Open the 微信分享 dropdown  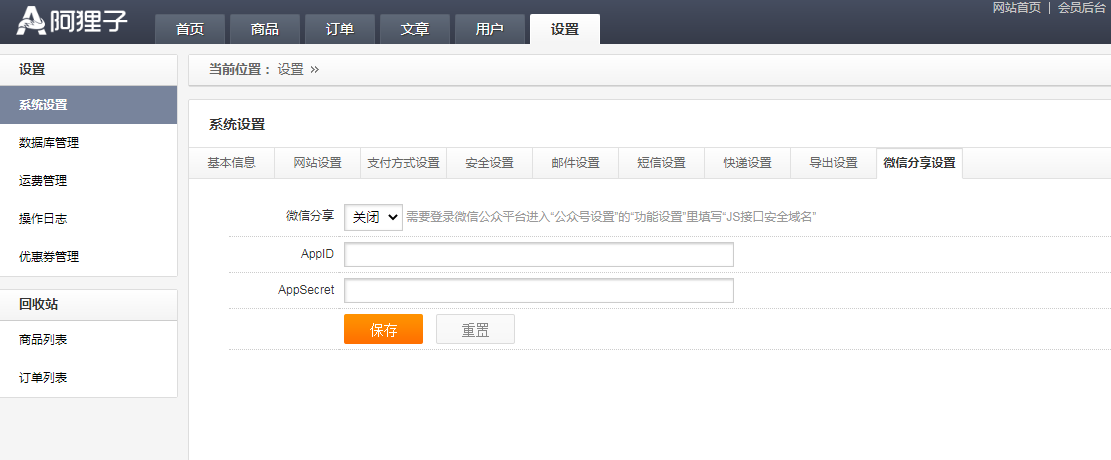(x=373, y=217)
